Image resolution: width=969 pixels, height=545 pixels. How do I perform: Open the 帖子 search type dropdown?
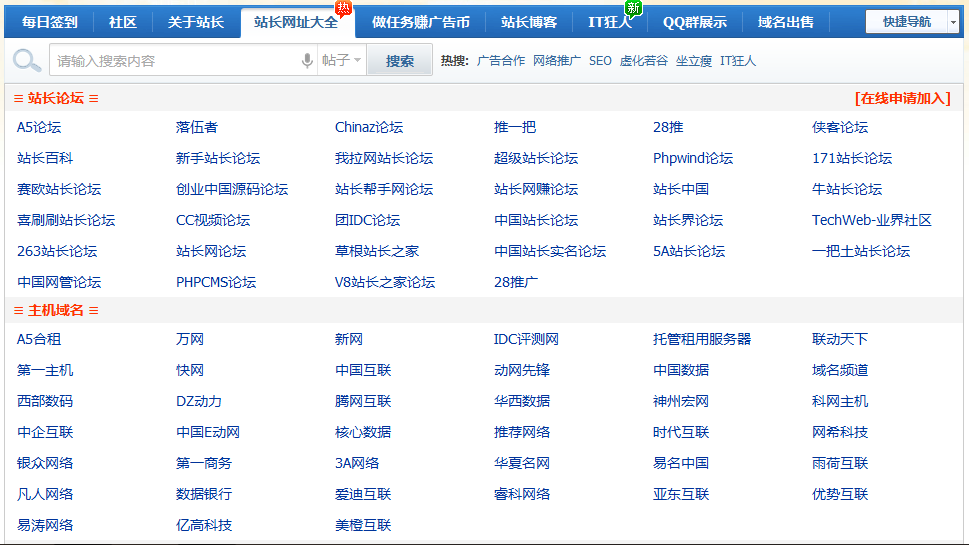(341, 60)
